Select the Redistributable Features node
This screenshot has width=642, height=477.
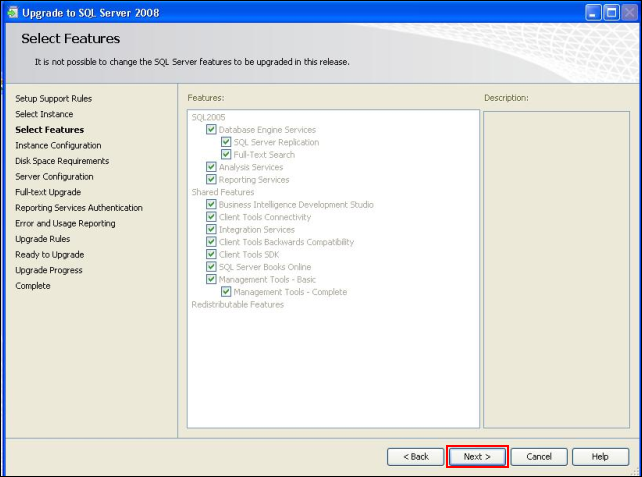pyautogui.click(x=237, y=305)
